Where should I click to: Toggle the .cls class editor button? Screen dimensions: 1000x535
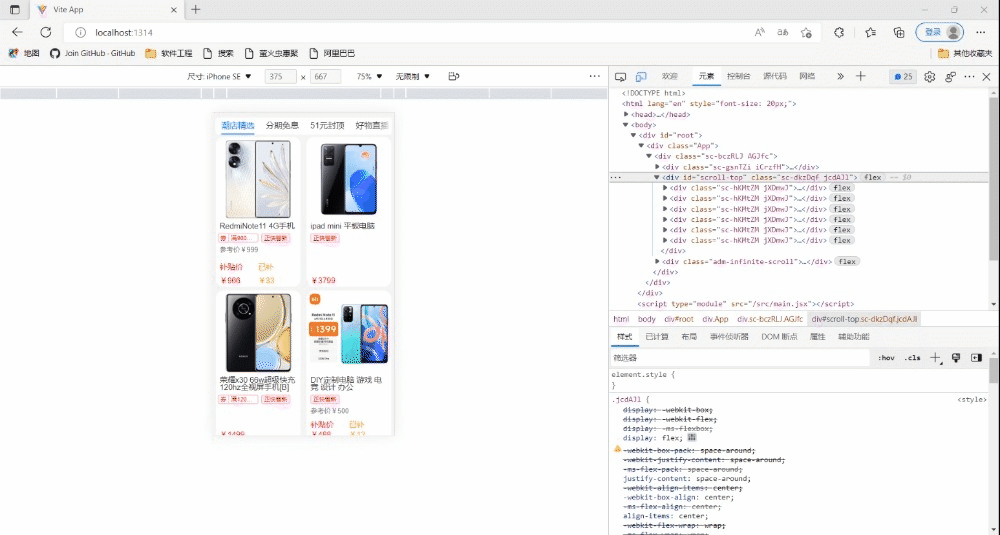pos(913,358)
